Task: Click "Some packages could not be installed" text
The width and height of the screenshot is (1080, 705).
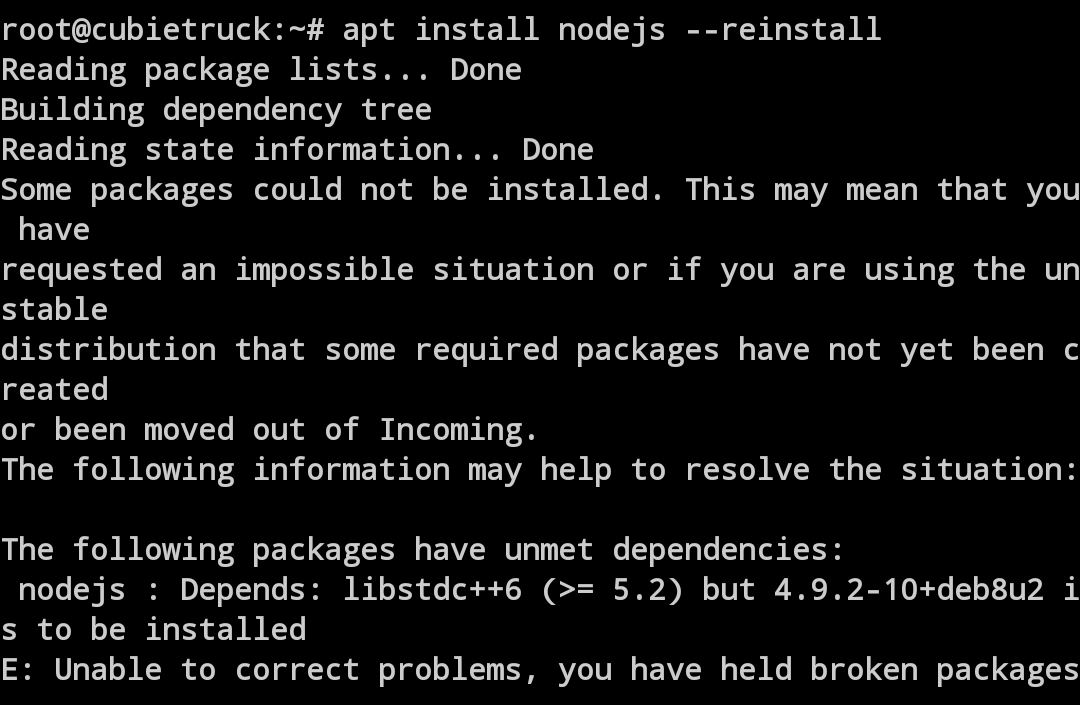Action: click(x=332, y=189)
